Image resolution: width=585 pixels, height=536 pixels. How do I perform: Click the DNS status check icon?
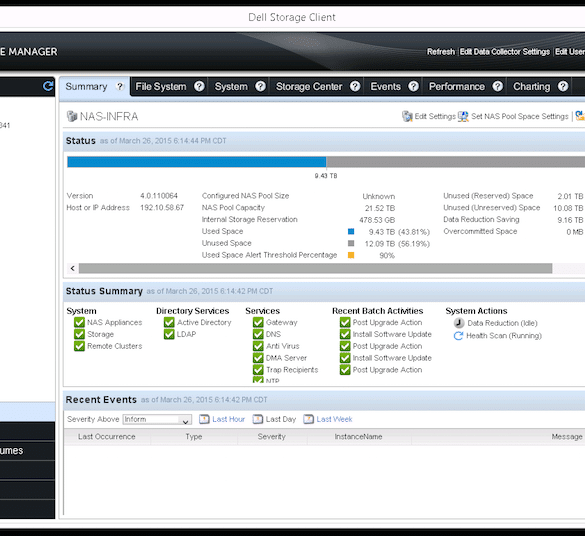click(258, 334)
